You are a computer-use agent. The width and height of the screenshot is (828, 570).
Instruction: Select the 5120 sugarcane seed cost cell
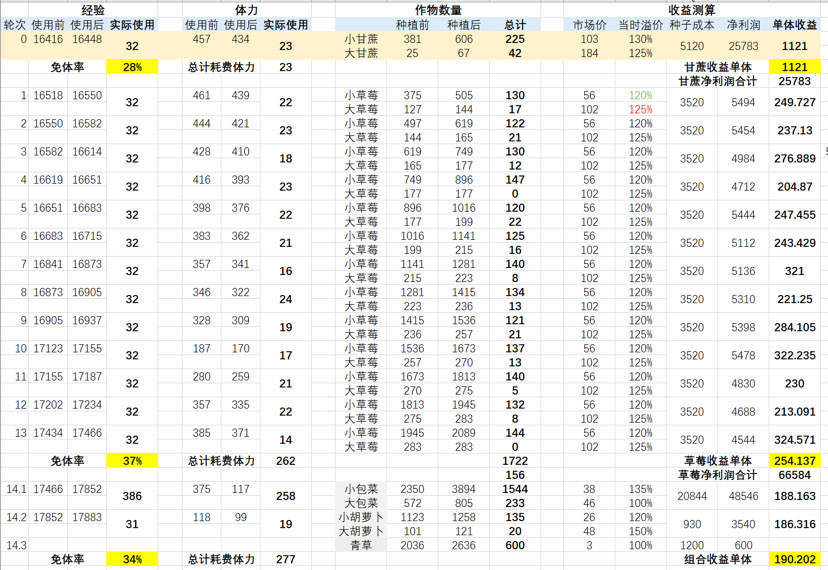coord(692,46)
